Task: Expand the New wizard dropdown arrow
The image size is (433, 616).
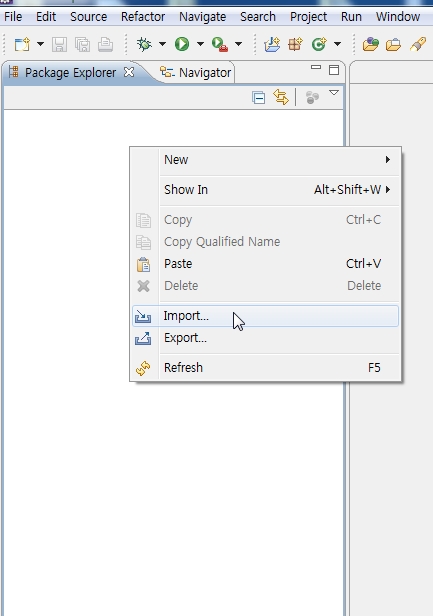Action: pos(40,44)
